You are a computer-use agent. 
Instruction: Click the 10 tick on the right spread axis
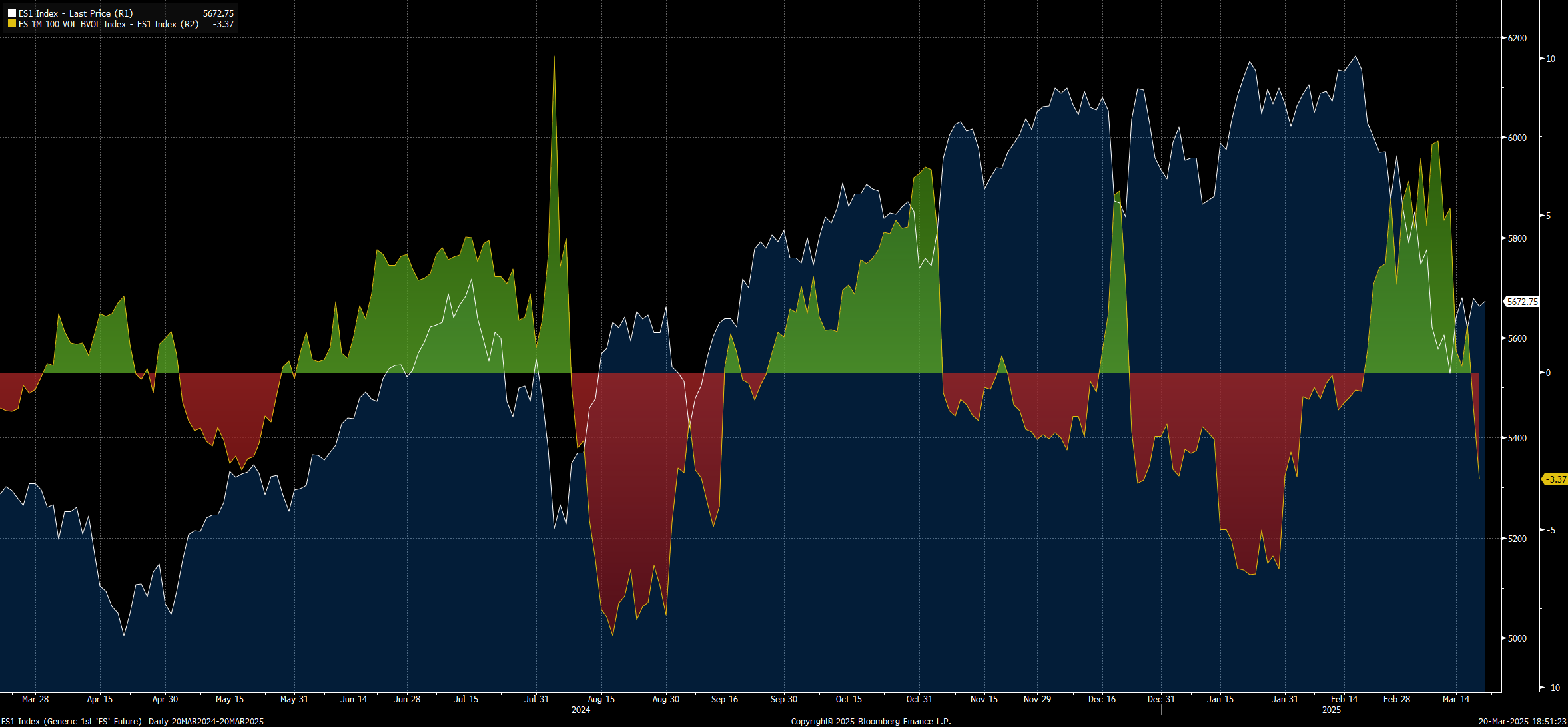[1551, 59]
